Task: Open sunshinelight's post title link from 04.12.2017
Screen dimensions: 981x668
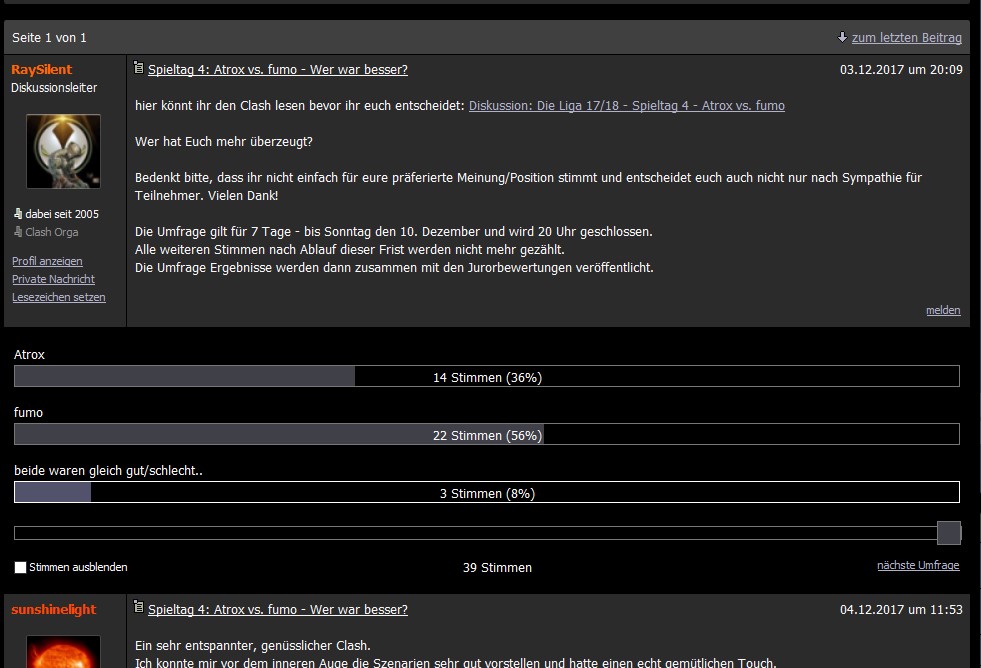Action: pos(278,609)
